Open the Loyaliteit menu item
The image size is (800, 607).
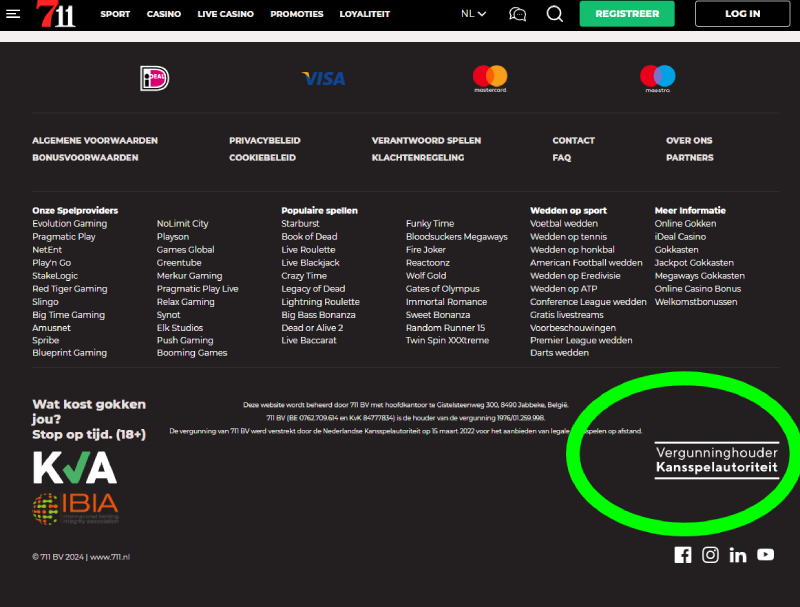coord(365,14)
